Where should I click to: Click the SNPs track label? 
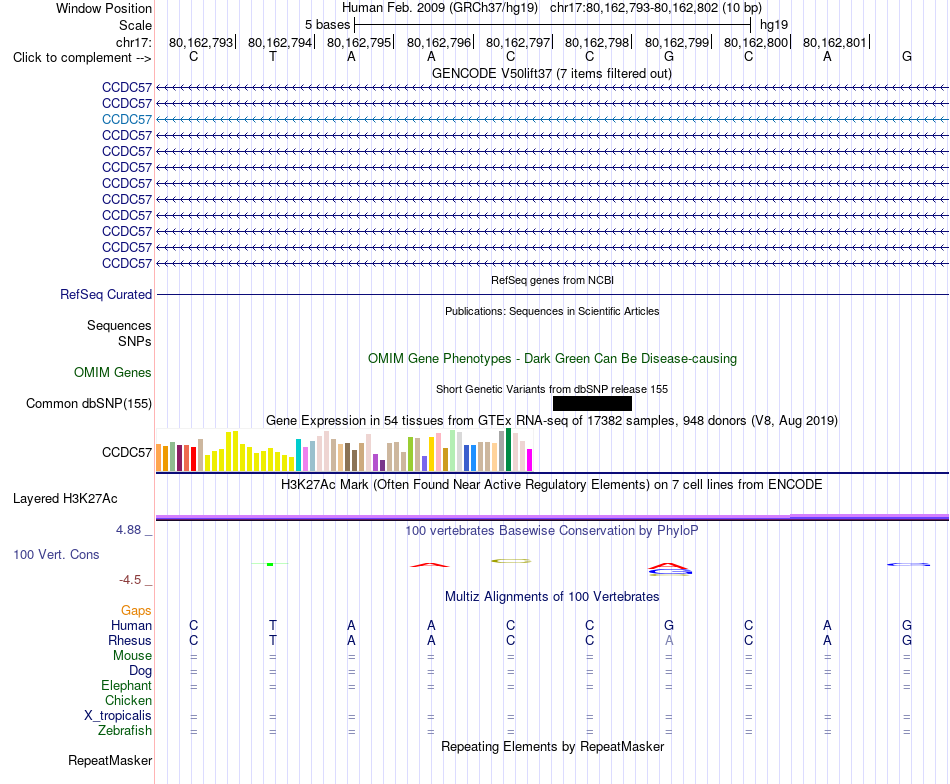(x=135, y=341)
